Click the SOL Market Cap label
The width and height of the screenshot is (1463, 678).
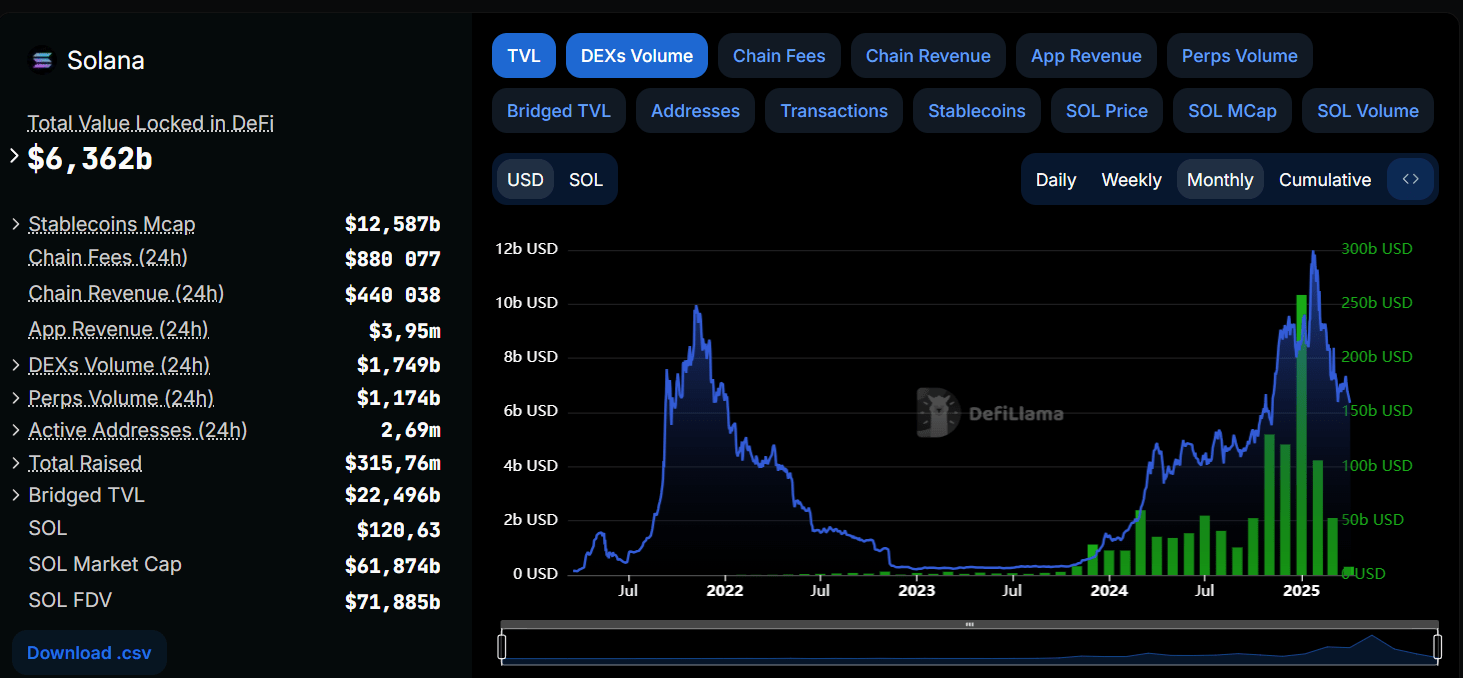click(105, 565)
